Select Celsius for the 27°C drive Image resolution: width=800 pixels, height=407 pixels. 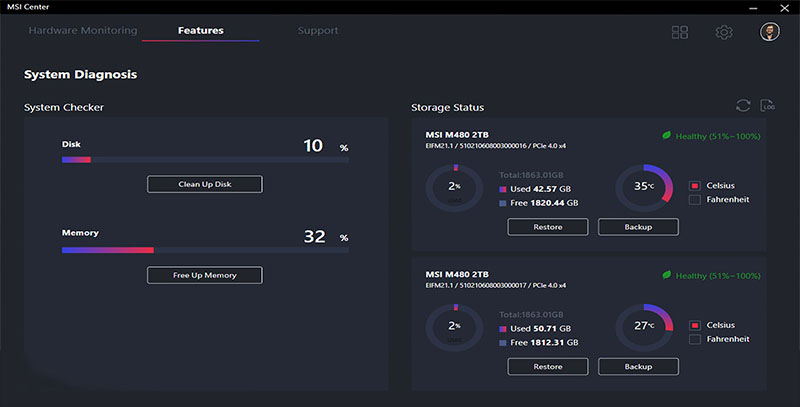click(694, 325)
